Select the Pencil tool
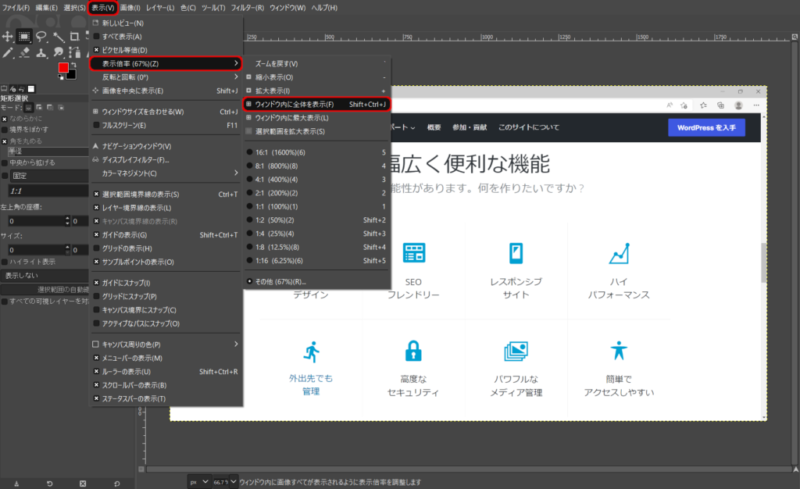 click(x=7, y=53)
